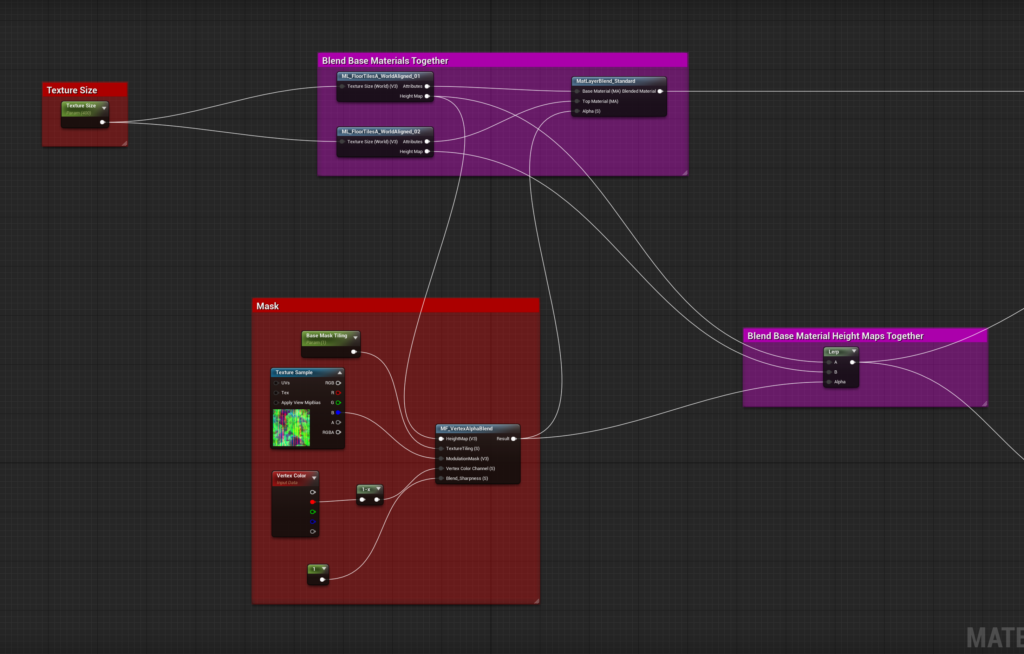Image resolution: width=1024 pixels, height=654 pixels.
Task: Click the Lerp node Alpha input pin
Action: coord(828,381)
